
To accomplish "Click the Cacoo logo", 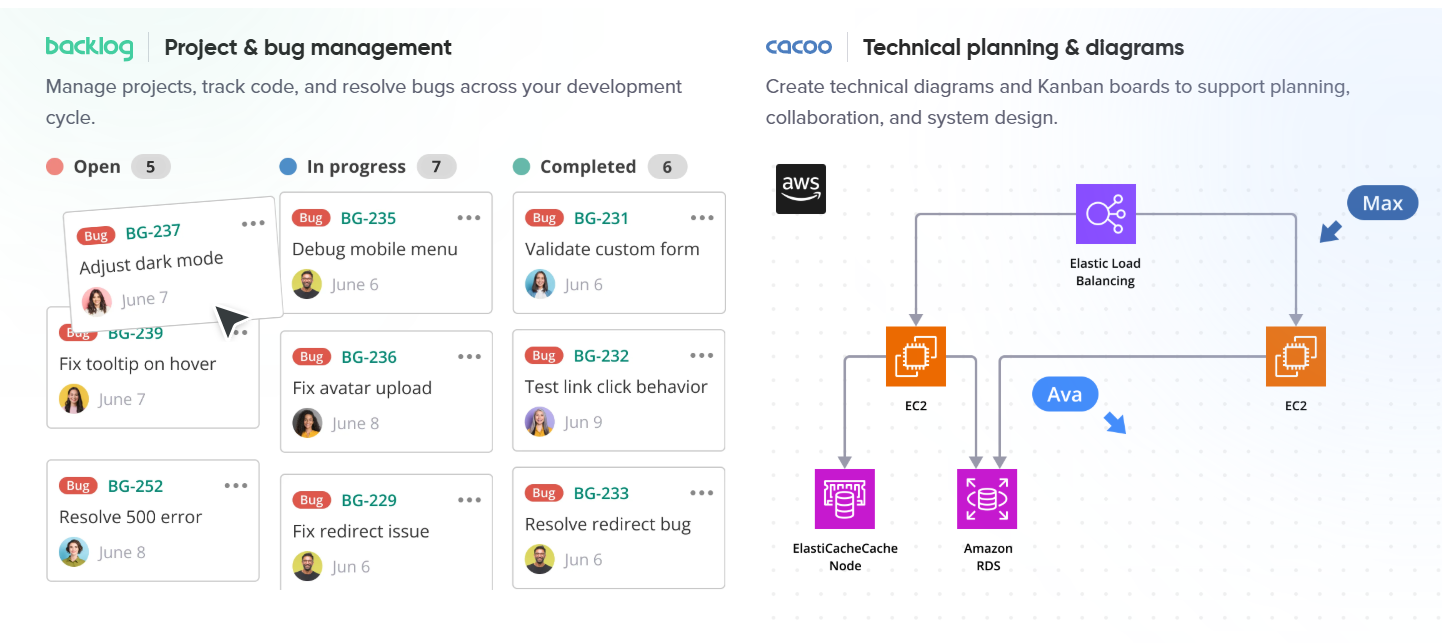I will pyautogui.click(x=799, y=47).
